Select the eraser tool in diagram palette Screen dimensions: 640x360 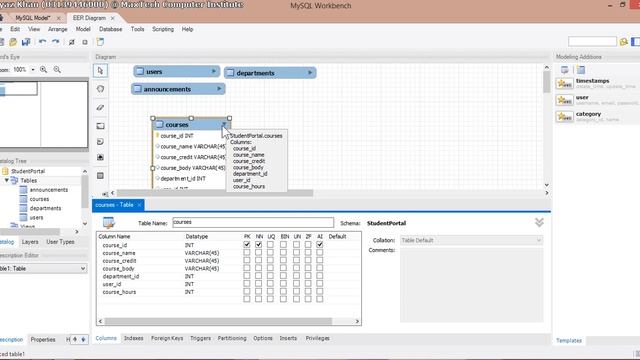coord(100,108)
